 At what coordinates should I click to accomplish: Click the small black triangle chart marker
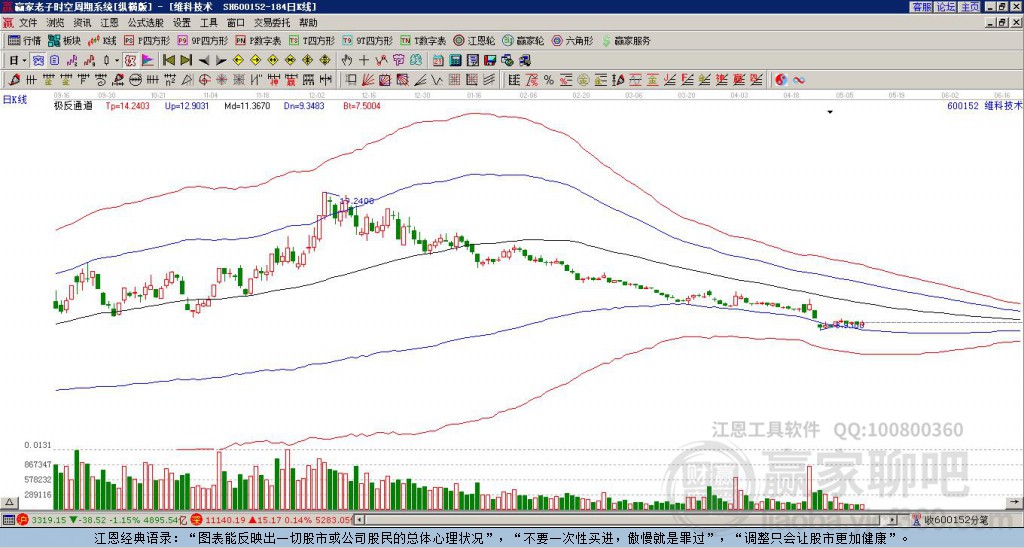(829, 113)
